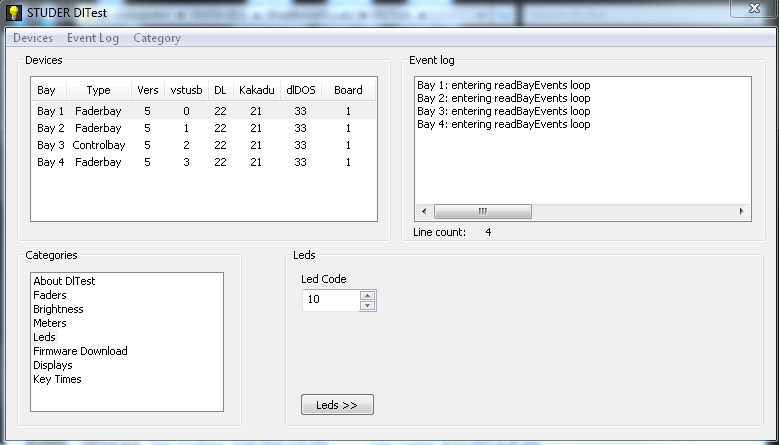
Task: Open the Category menu
Action: (157, 38)
